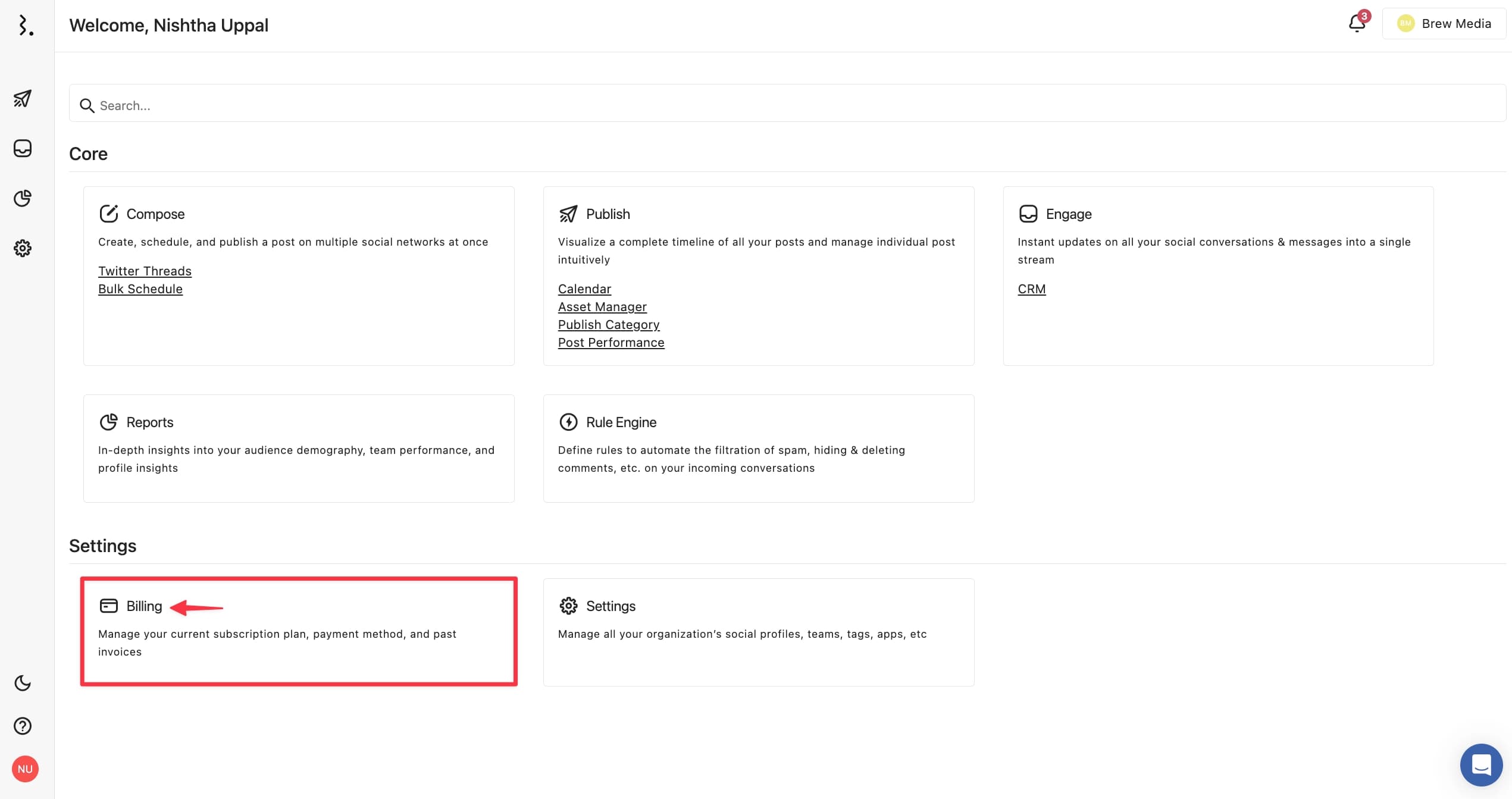The image size is (1512, 799).
Task: Open the Bulk Schedule link
Action: point(140,288)
